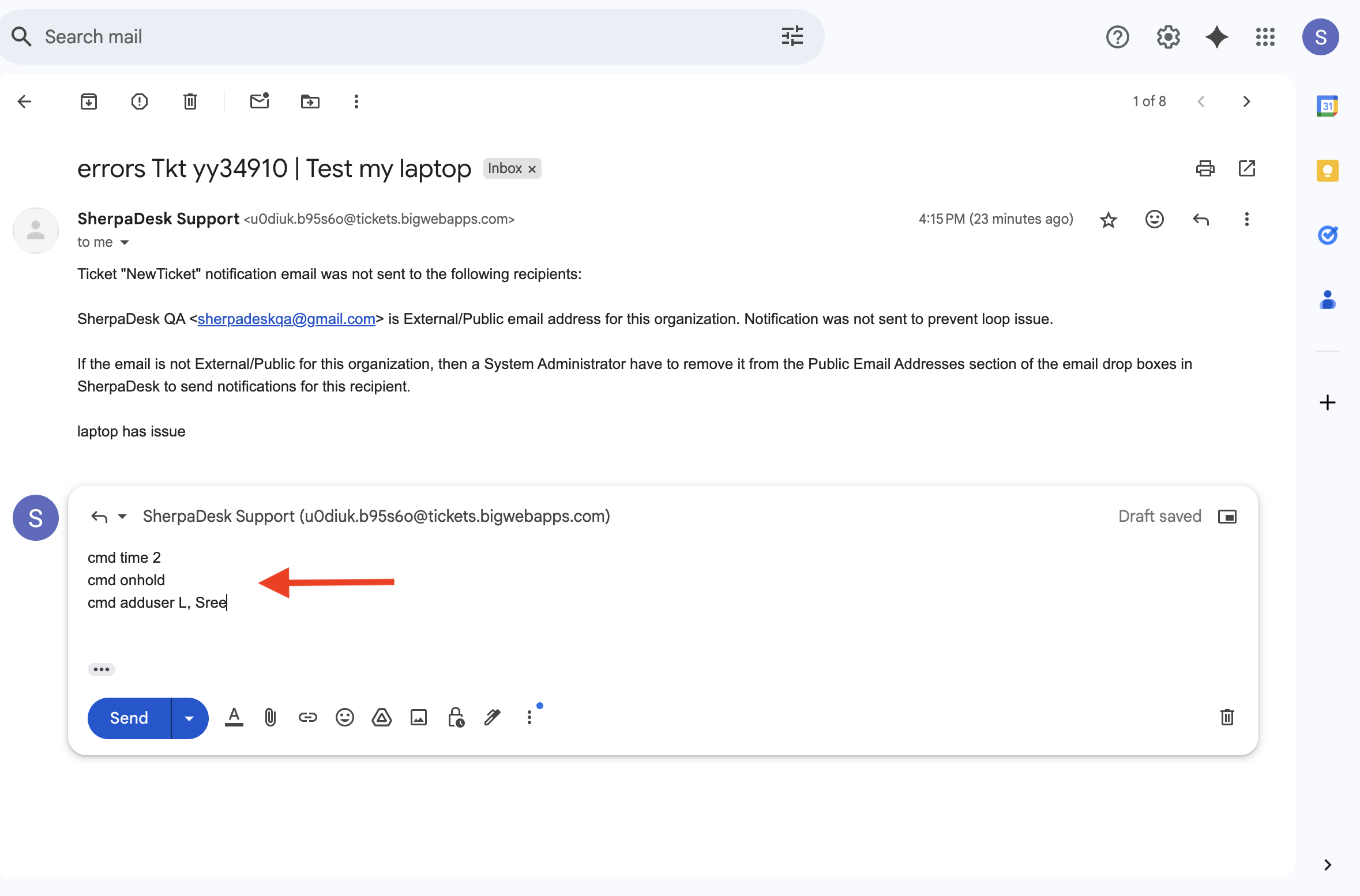The height and width of the screenshot is (896, 1360).
Task: Insert a Google Drive file
Action: click(x=381, y=717)
